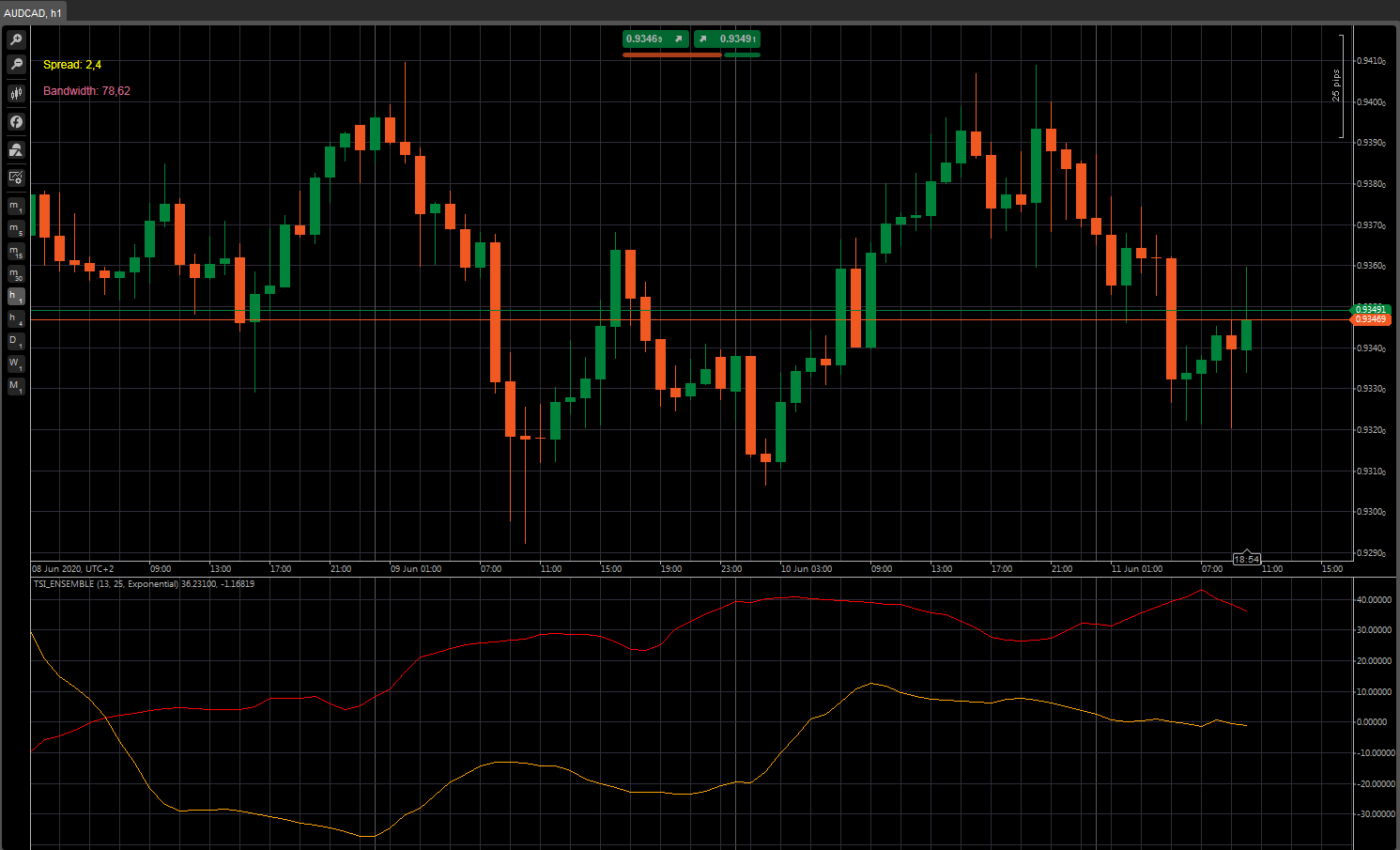Viewport: 1400px width, 850px height.
Task: Click the red sentiment bar below the sell price
Action: tap(671, 55)
